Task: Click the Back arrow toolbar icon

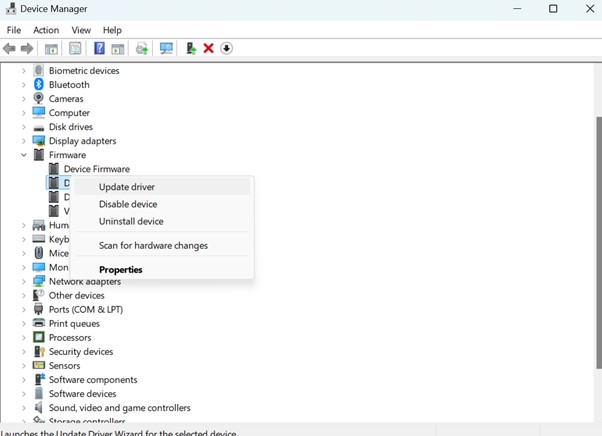Action: pyautogui.click(x=9, y=48)
